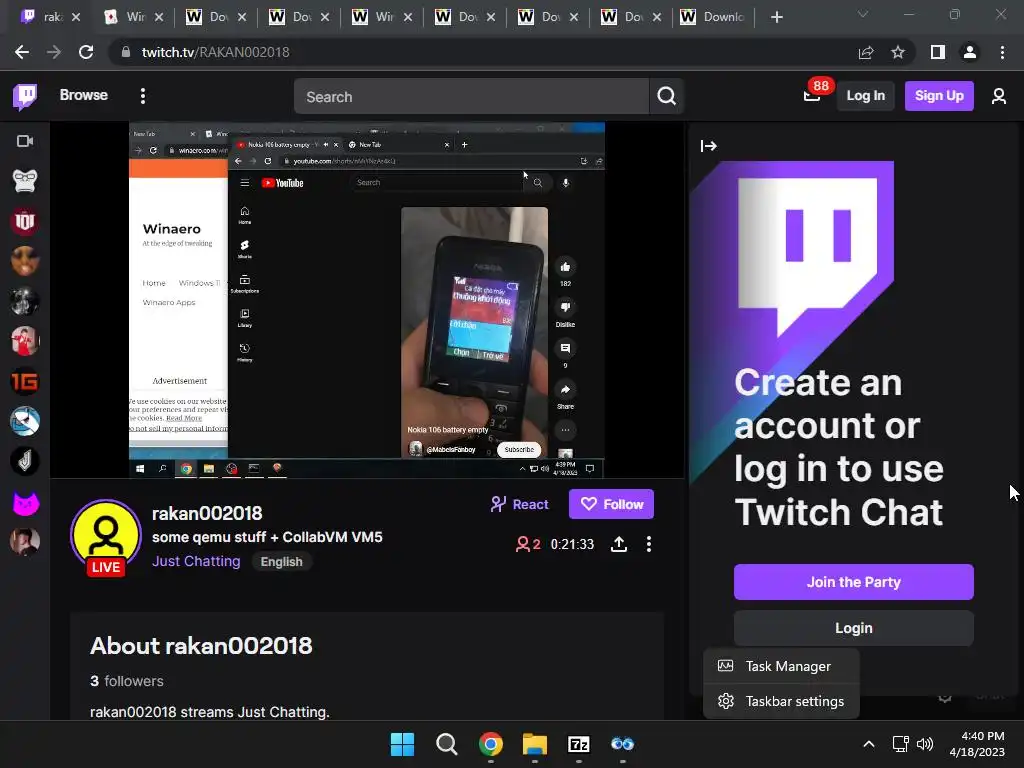1024x768 pixels.
Task: Reload the page in Chrome
Action: tap(86, 52)
